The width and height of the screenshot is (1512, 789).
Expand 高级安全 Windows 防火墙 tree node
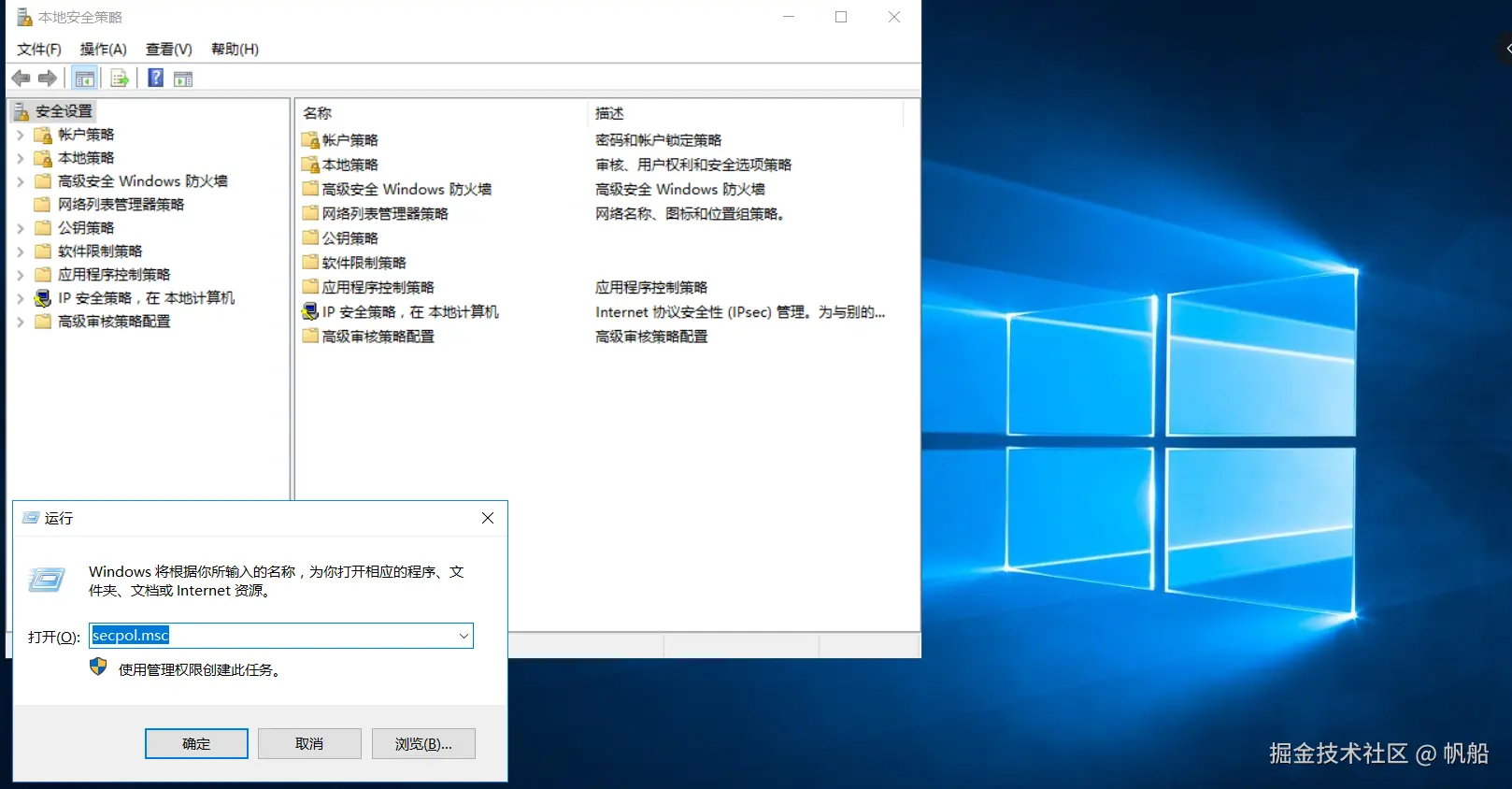(x=21, y=181)
